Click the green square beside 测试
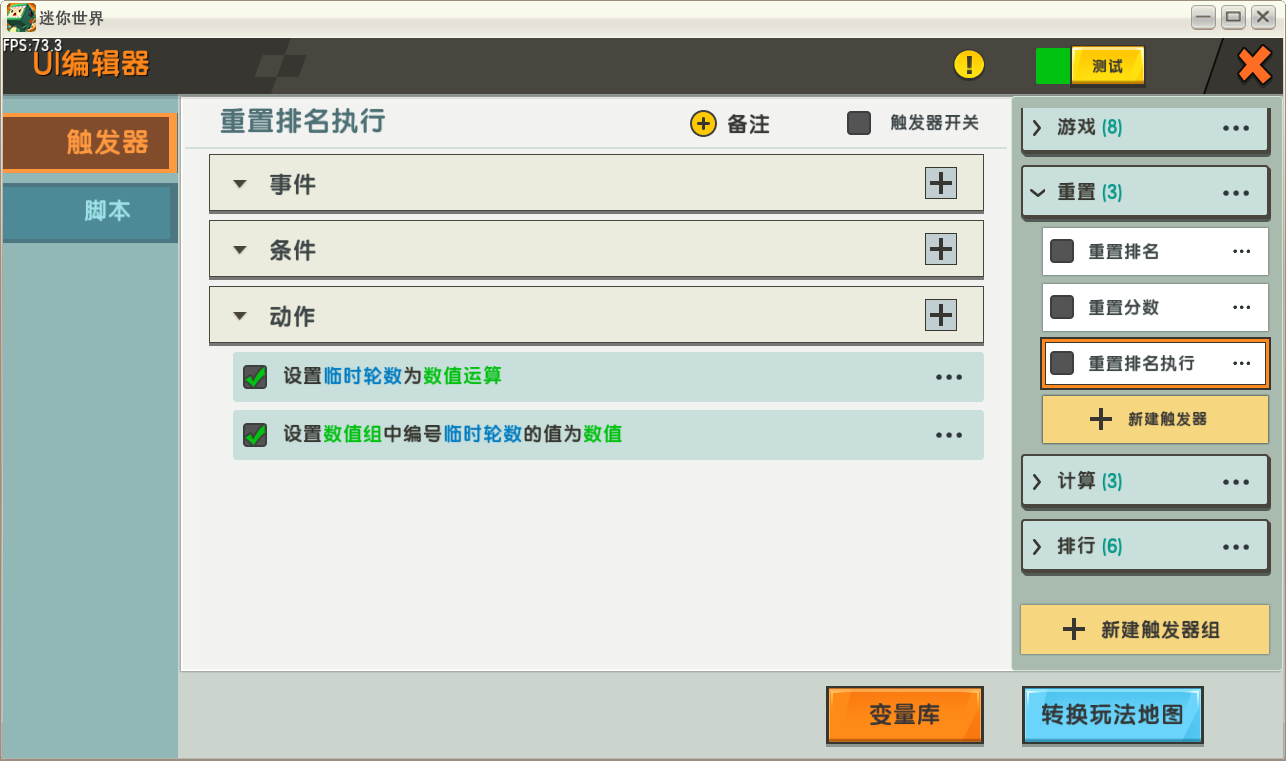This screenshot has height=761, width=1286. [x=1052, y=66]
